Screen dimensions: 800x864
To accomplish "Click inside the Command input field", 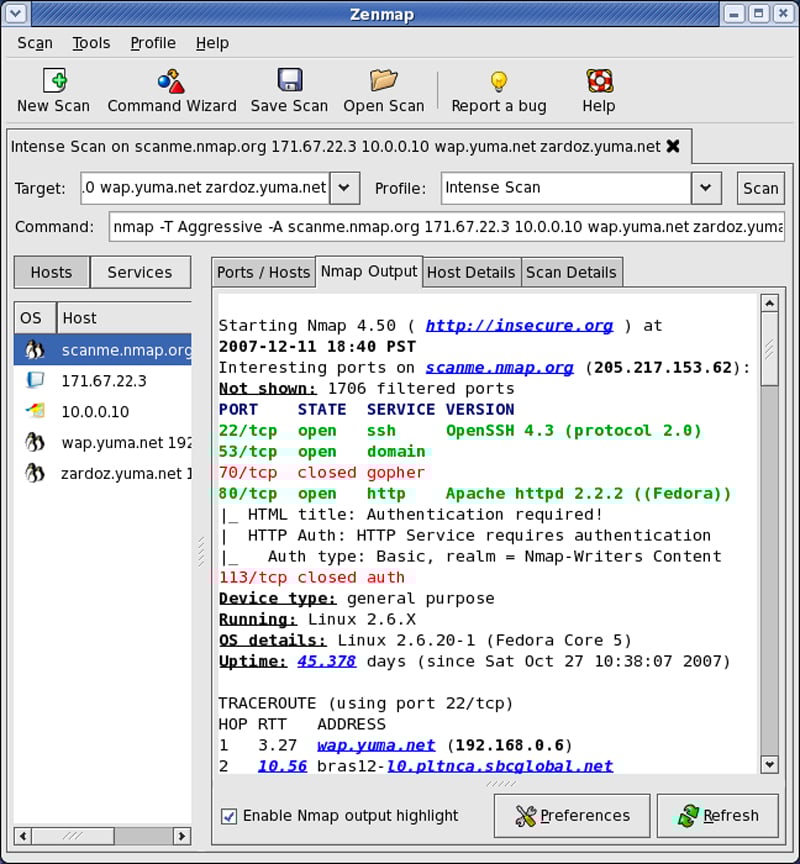I will point(400,227).
